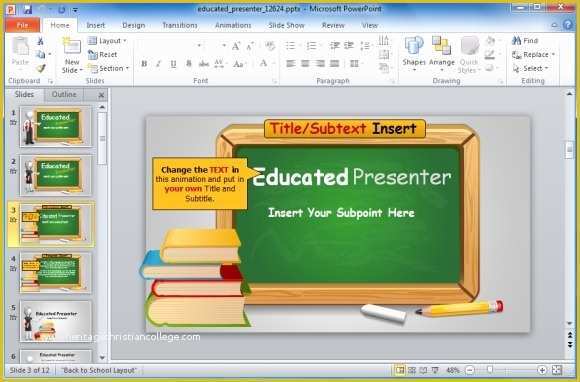
Task: Switch to Reading view icon
Action: point(424,370)
